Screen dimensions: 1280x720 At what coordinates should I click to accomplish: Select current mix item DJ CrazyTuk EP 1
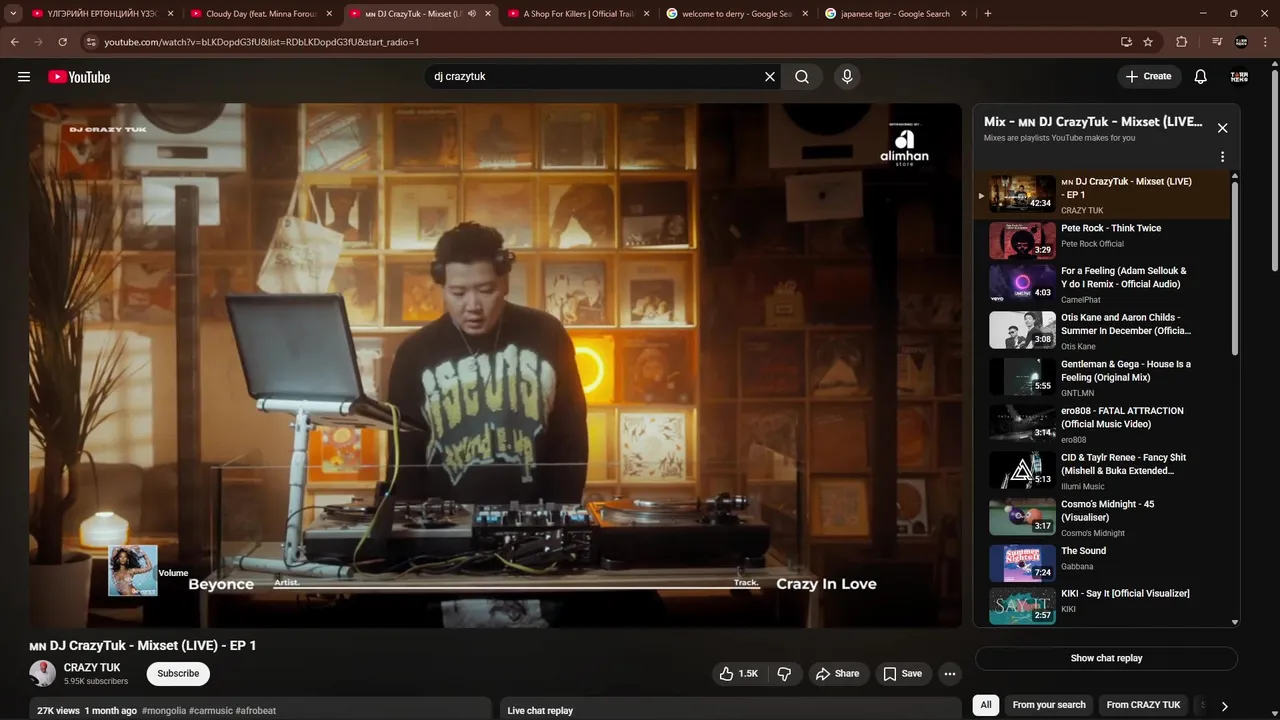(1102, 194)
